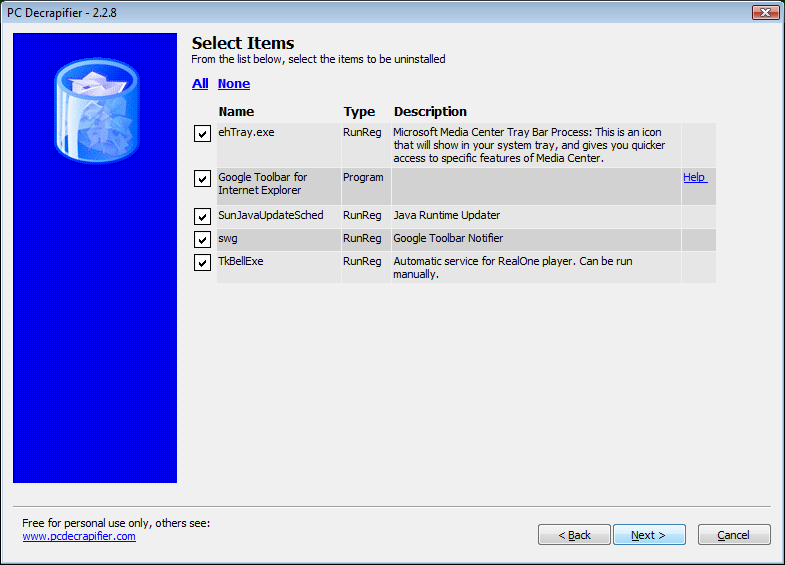The width and height of the screenshot is (785, 565).
Task: Click the Name column header
Action: 236,112
